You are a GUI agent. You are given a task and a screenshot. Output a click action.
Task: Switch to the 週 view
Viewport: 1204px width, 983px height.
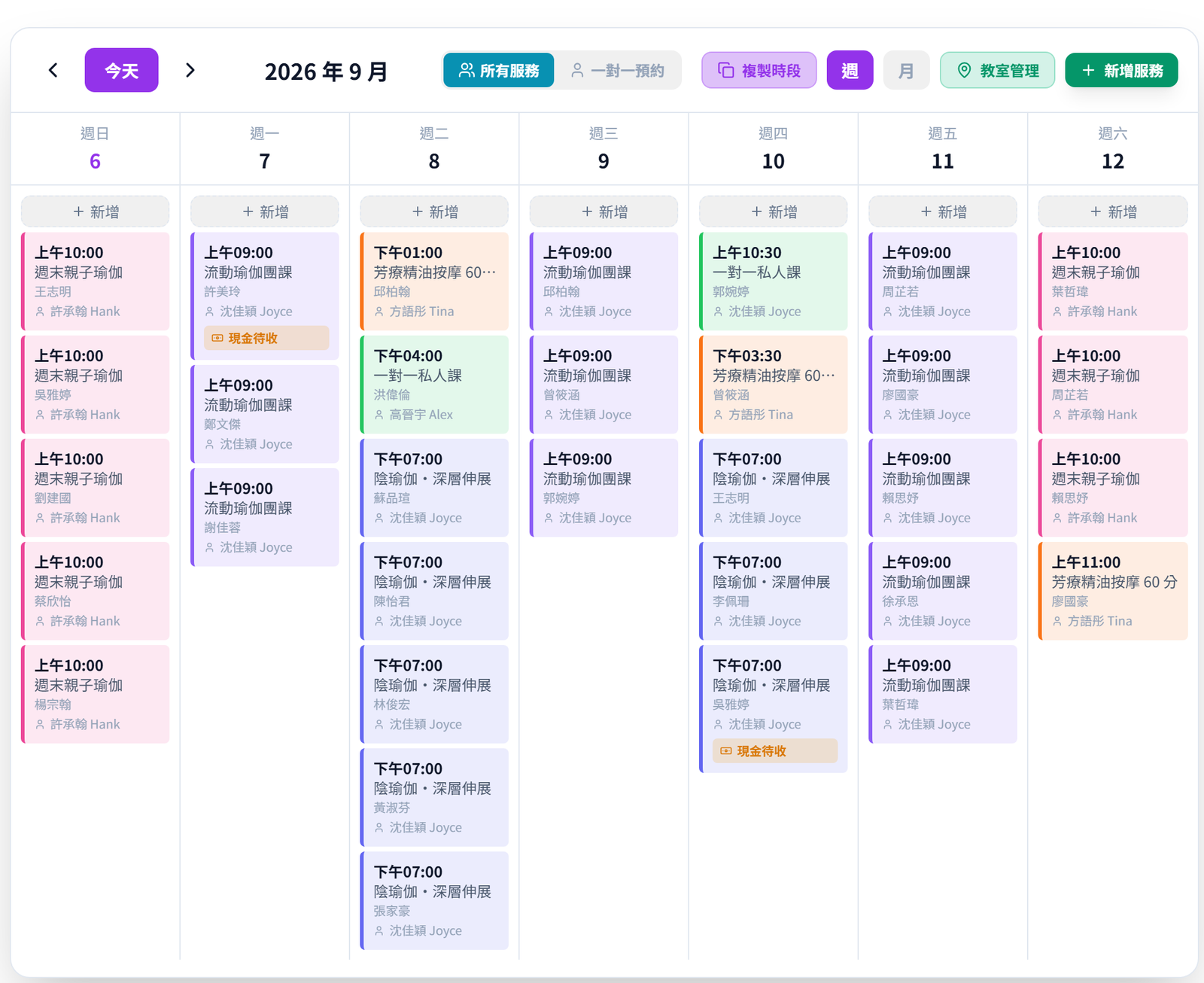click(x=850, y=70)
